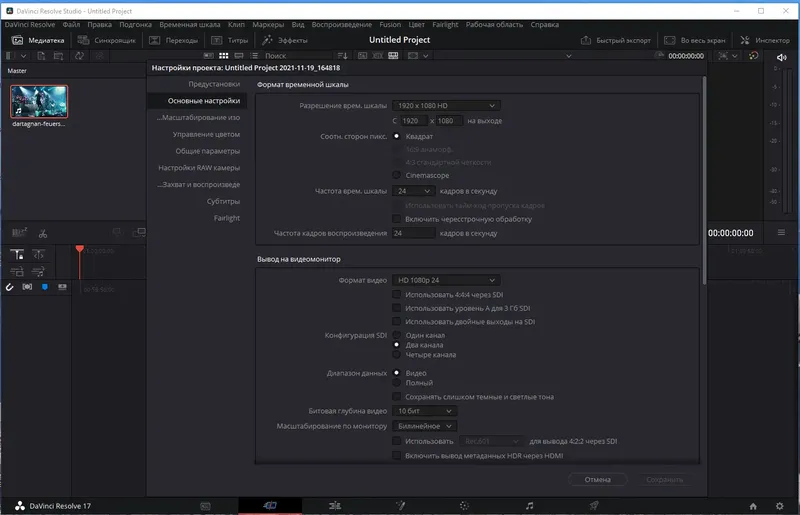Enable interlace processing checkbox
Viewport: 800px width, 515px height.
pos(396,219)
